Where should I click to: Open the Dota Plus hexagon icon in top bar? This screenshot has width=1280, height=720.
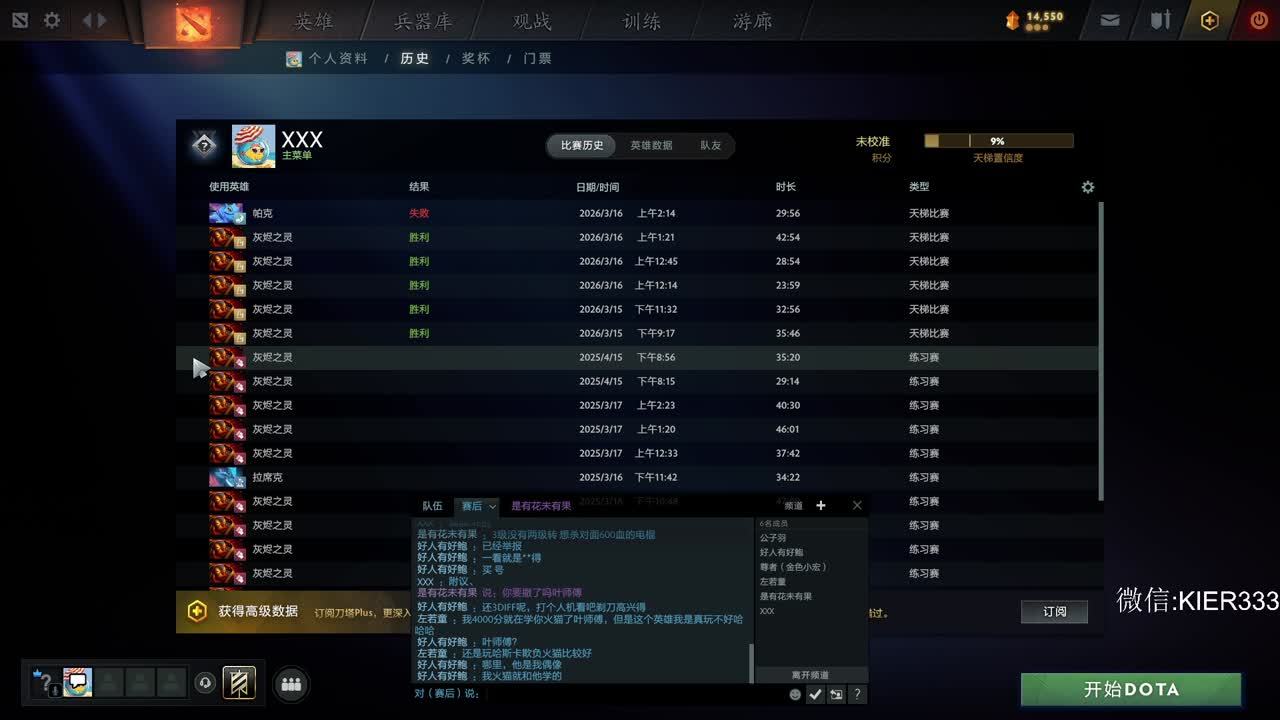(x=1209, y=20)
